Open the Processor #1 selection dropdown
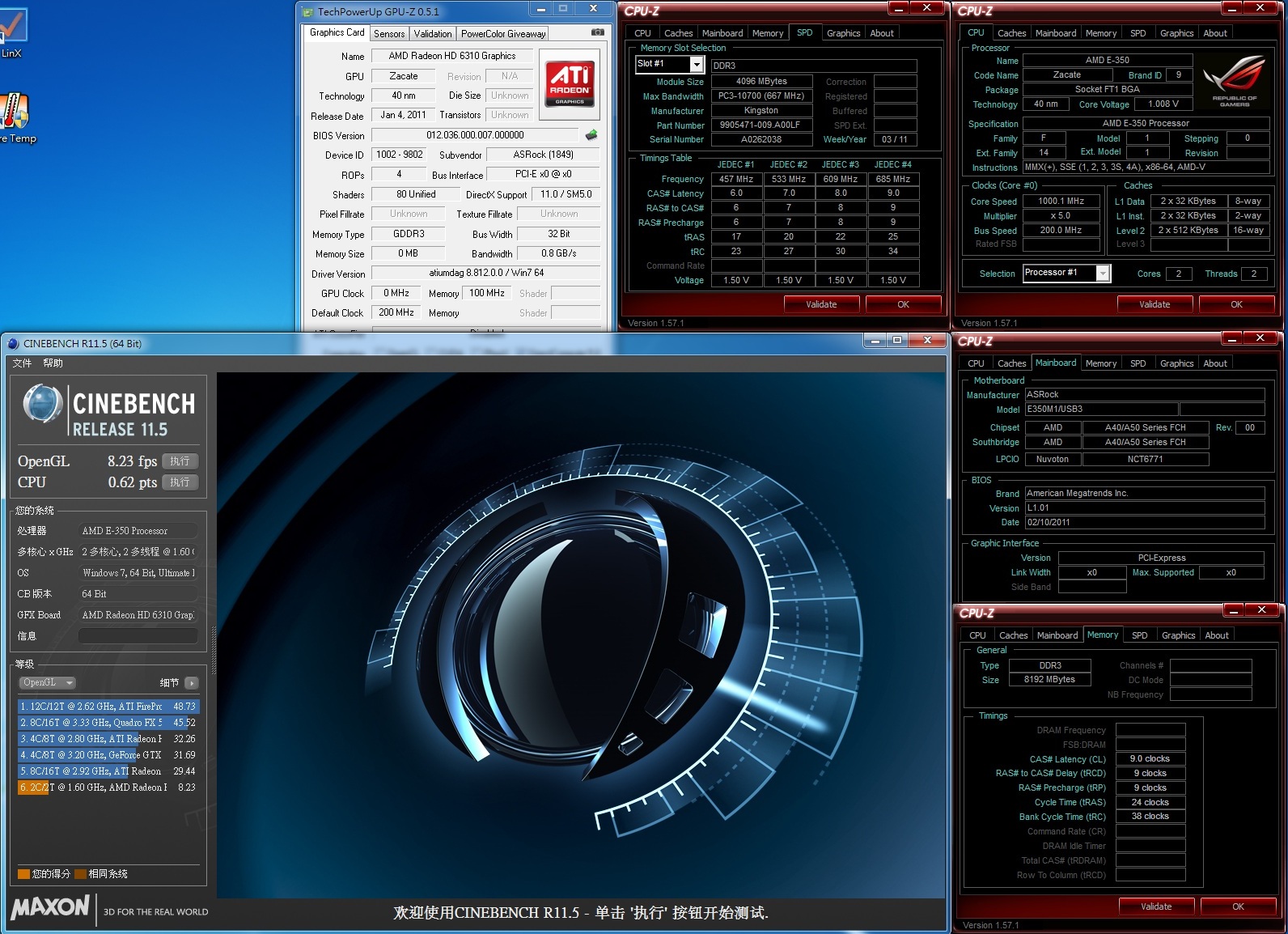Image resolution: width=1288 pixels, height=934 pixels. [x=1103, y=274]
